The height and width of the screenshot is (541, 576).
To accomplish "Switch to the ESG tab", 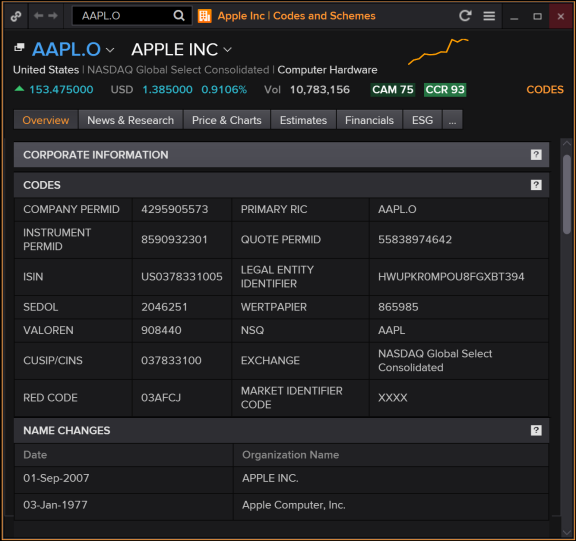I will tap(422, 120).
